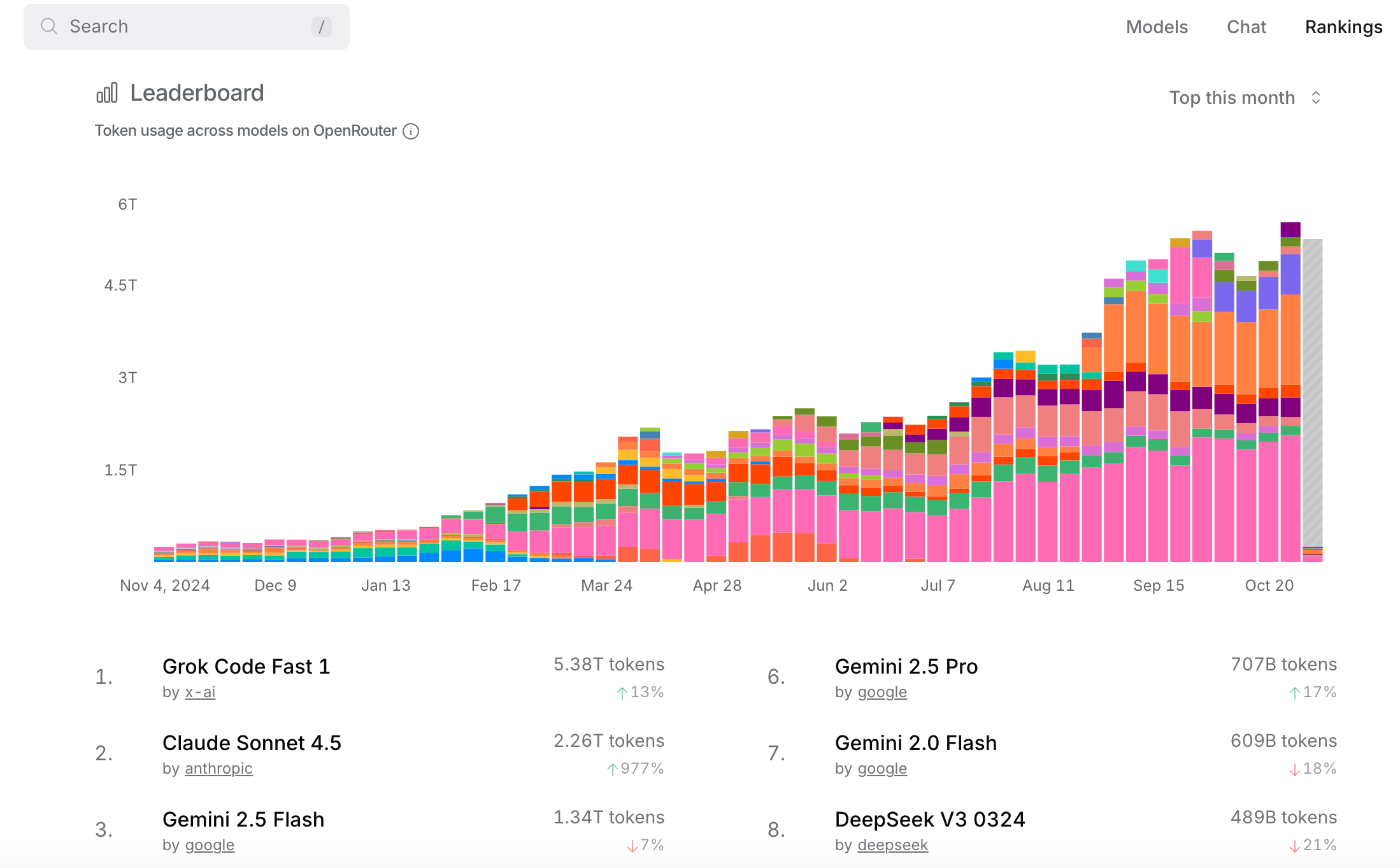
Task: Click the Leaderboard bar chart icon
Action: tap(107, 93)
